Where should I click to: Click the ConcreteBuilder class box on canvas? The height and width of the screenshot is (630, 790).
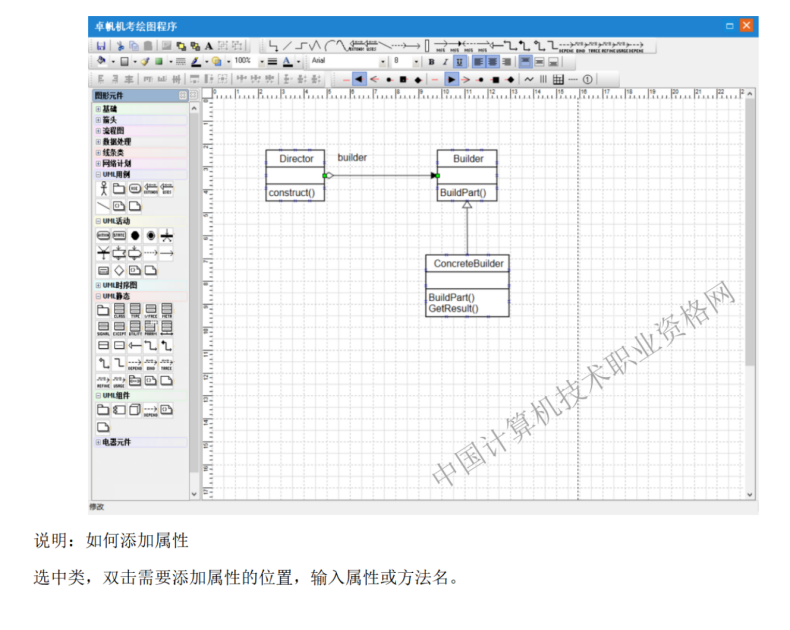coord(468,286)
